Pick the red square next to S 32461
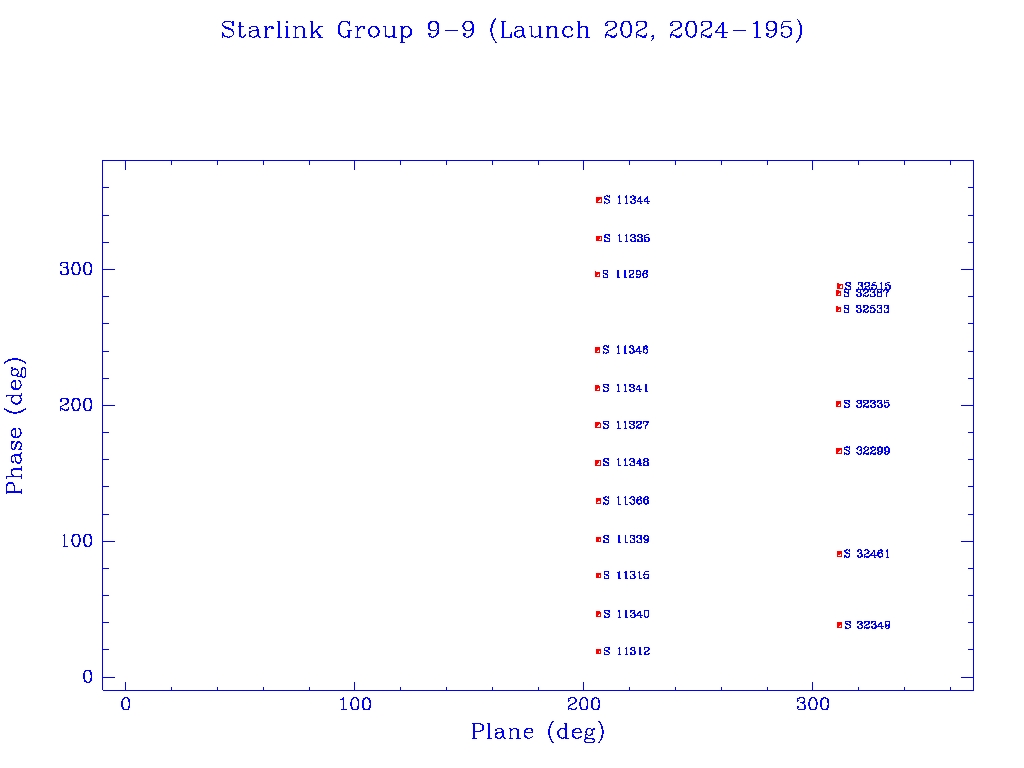The height and width of the screenshot is (768, 1024). pos(839,554)
